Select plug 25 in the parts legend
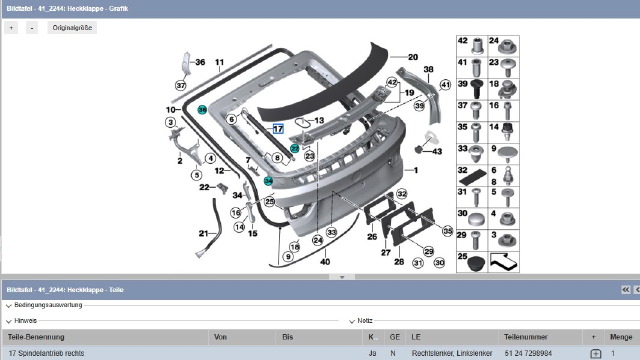This screenshot has width=640, height=360. tap(472, 262)
